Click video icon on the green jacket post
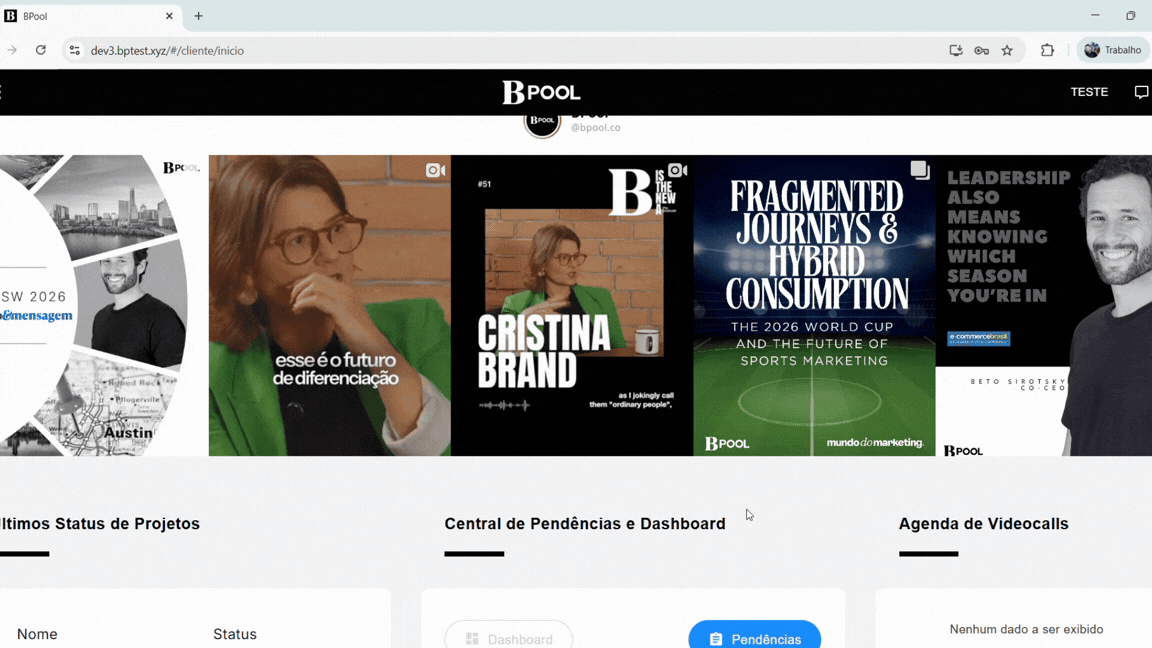 tap(435, 170)
